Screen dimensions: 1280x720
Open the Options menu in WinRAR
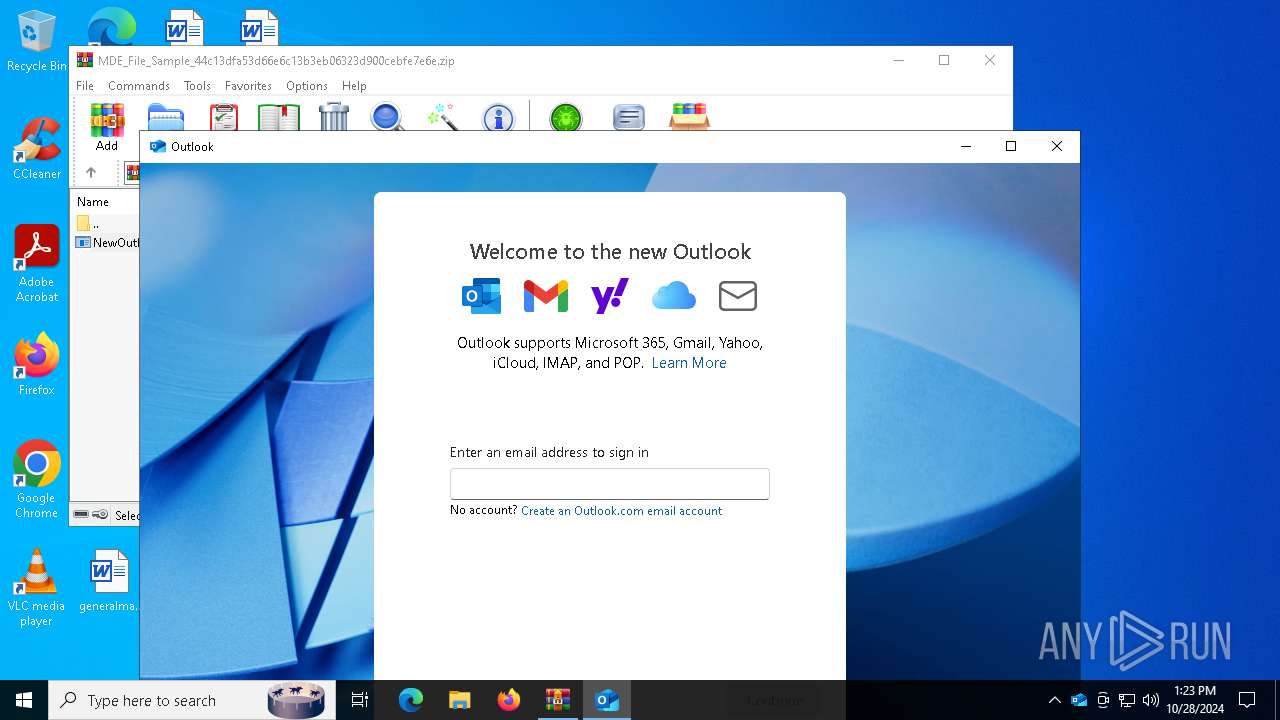(x=307, y=86)
